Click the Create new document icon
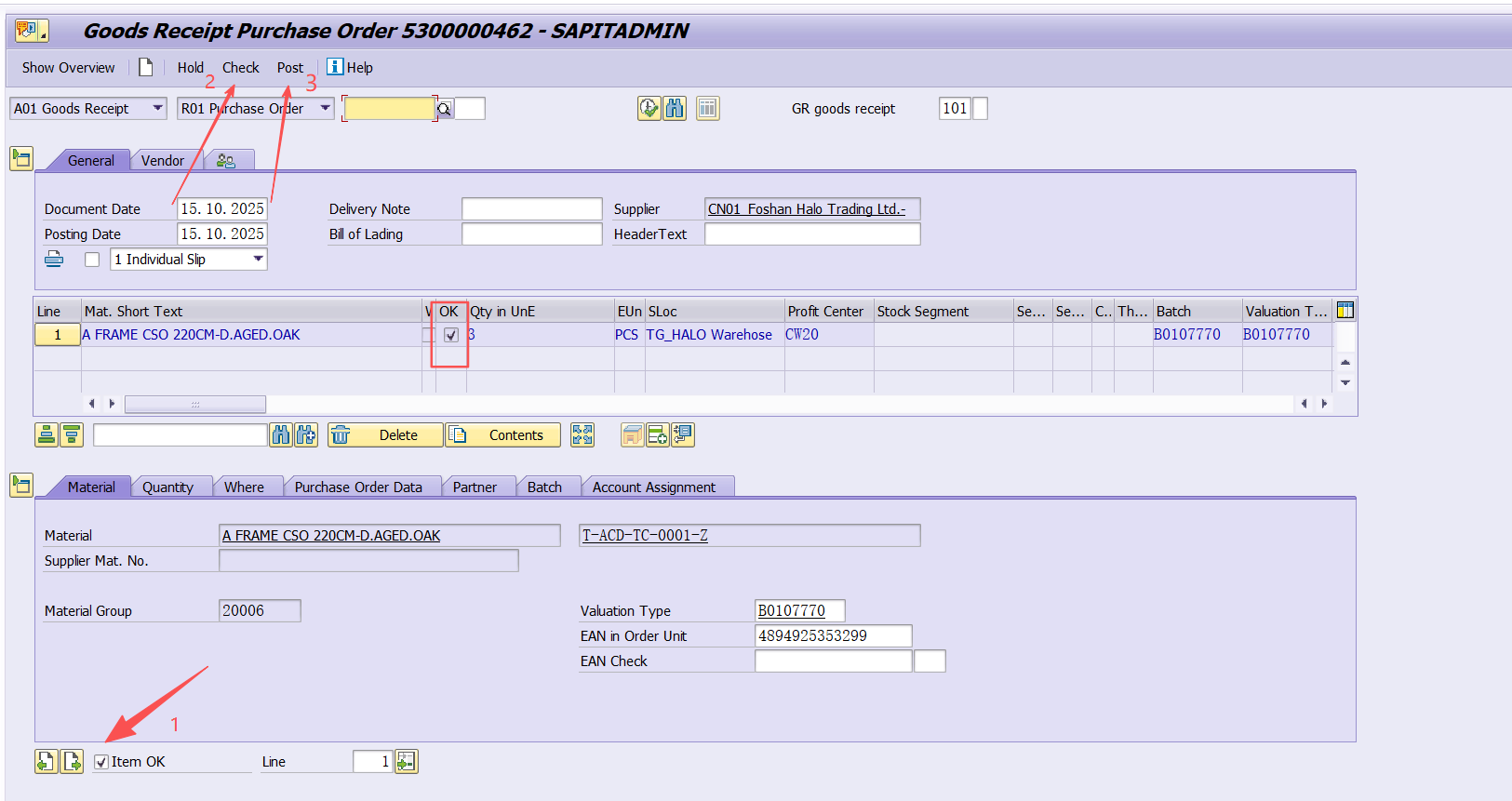The image size is (1512, 801). [x=145, y=68]
